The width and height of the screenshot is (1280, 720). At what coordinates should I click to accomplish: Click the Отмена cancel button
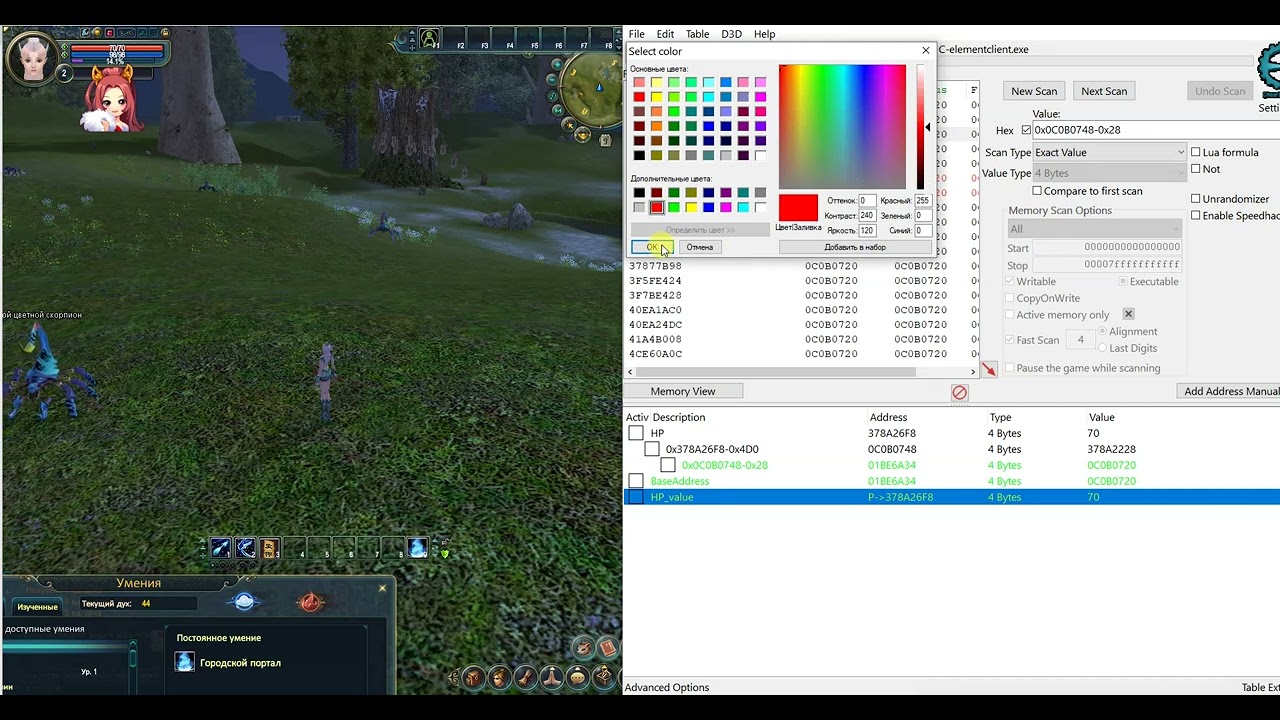(700, 247)
